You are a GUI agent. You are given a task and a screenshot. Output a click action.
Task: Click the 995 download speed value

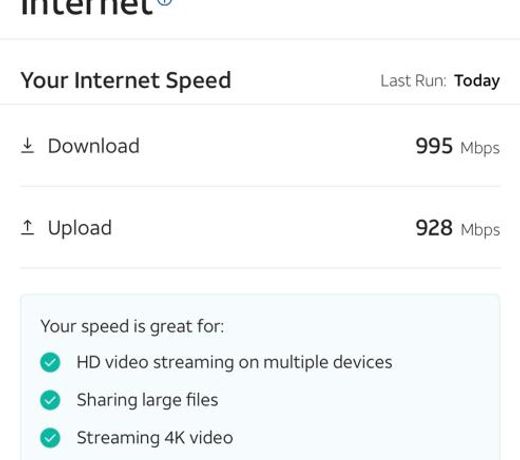434,146
